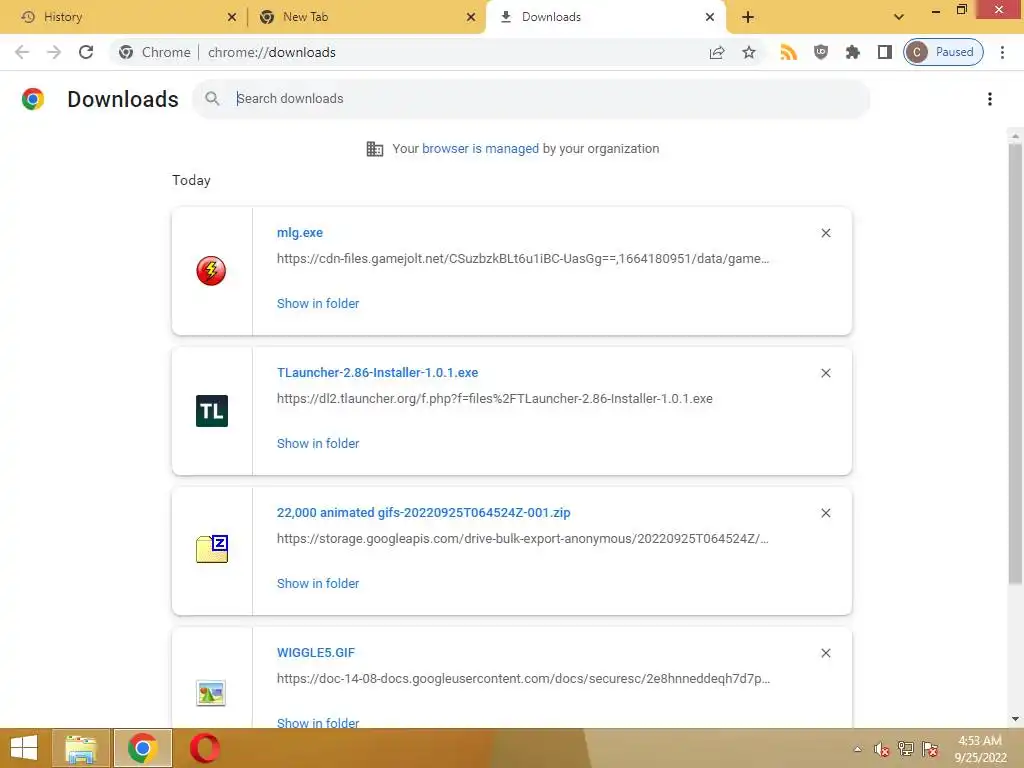Close the New Tab tab
The height and width of the screenshot is (768, 1024).
click(471, 17)
